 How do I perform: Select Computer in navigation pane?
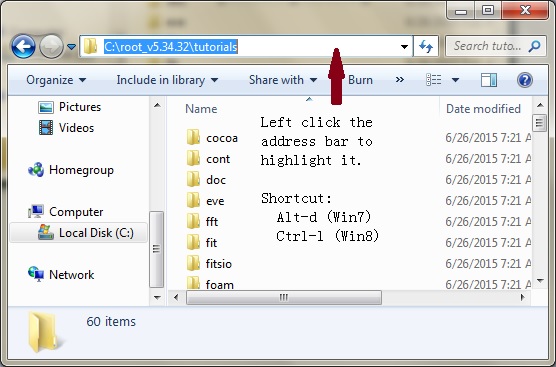(x=76, y=212)
